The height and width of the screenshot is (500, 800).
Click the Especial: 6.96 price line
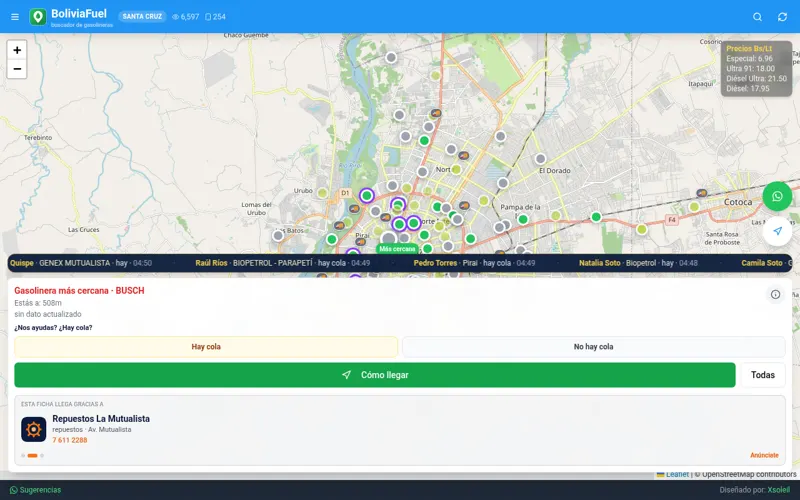[x=749, y=59]
